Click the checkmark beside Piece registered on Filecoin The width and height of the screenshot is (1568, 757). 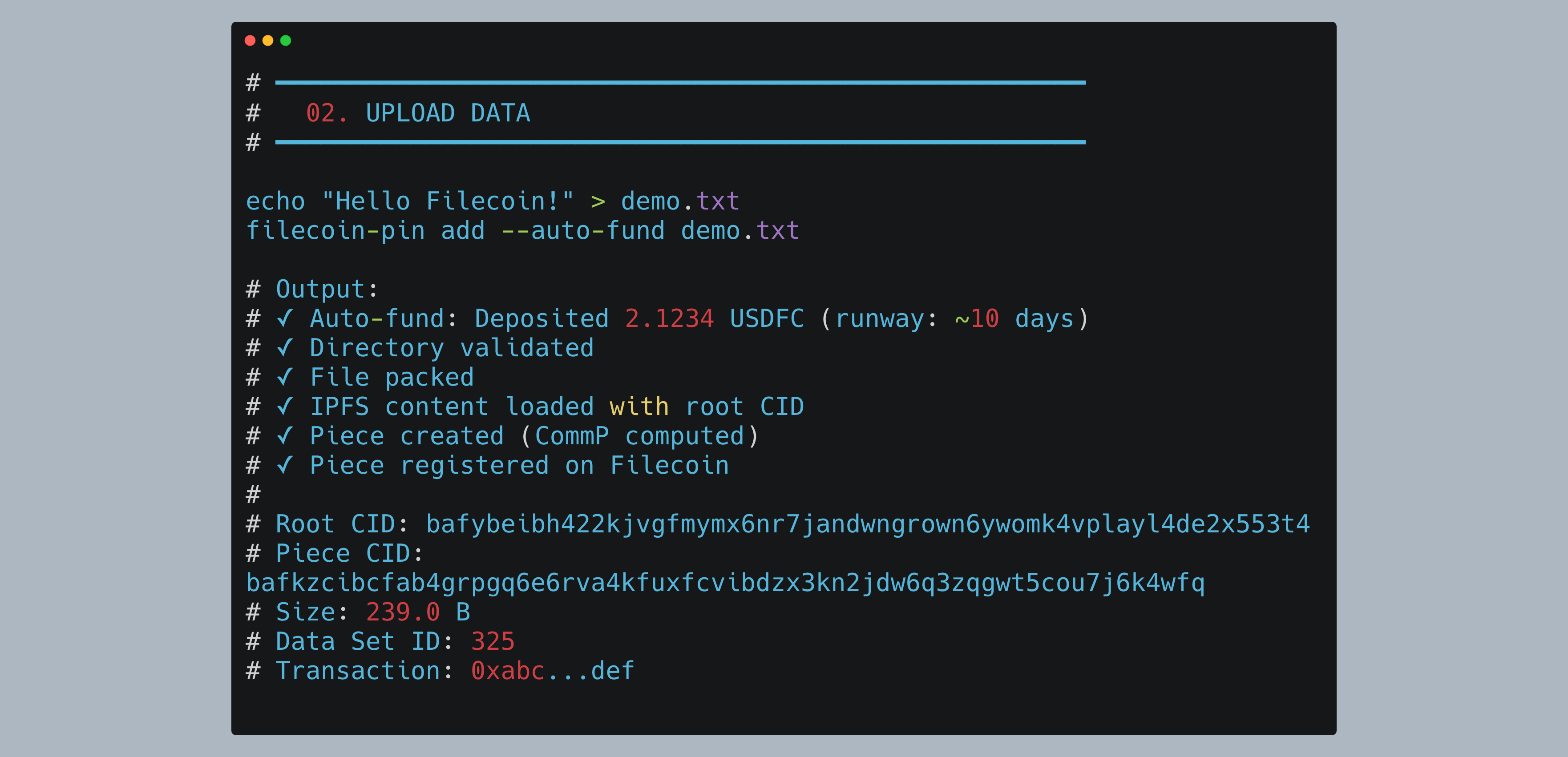point(284,466)
